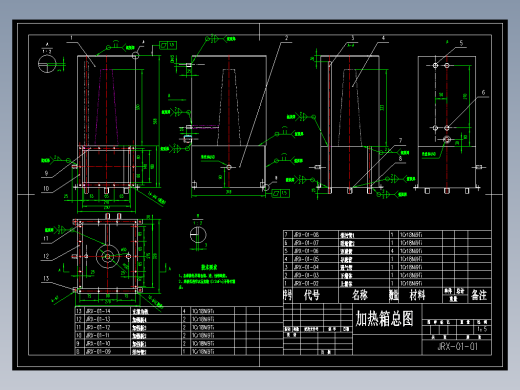Select part code JRX-01-06 in parts list
Viewport: 520px width, 390px height.
[x=306, y=251]
